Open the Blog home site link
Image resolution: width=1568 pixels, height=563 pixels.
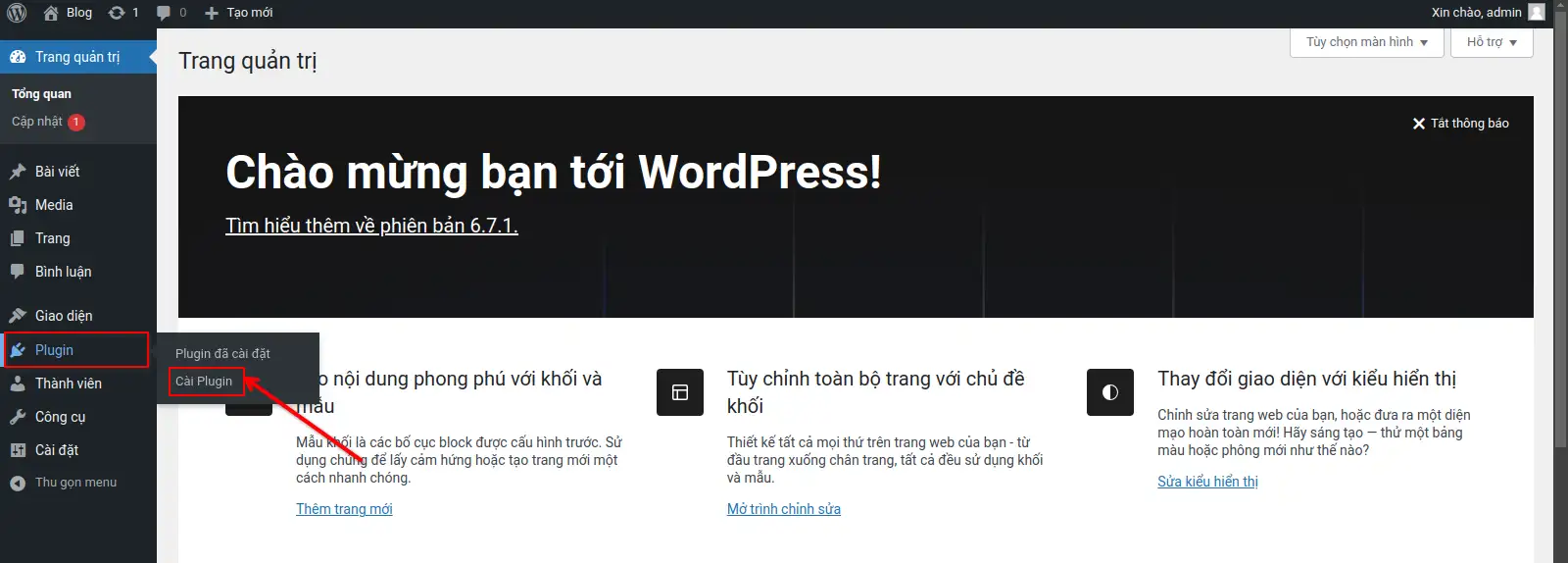coord(68,13)
